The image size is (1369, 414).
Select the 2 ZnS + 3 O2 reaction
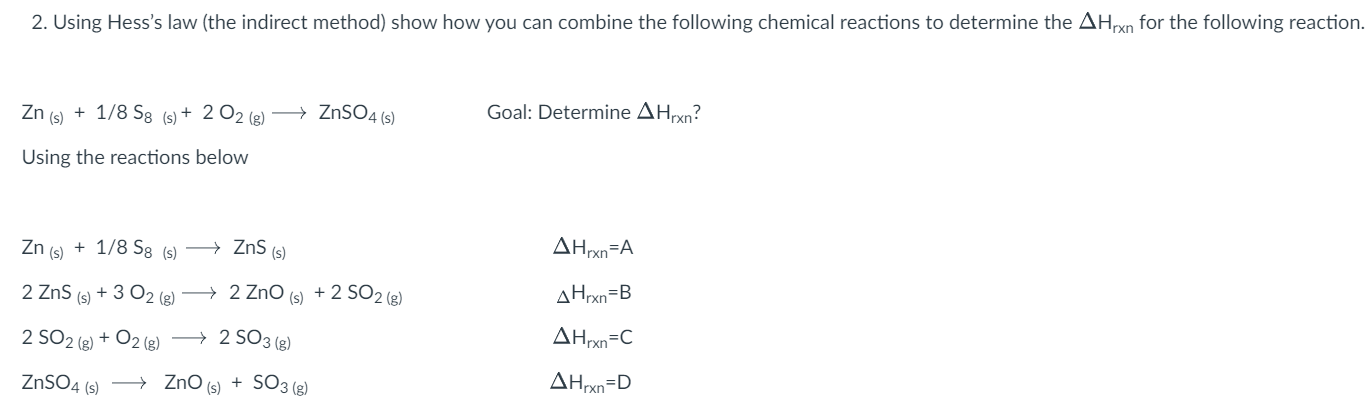coord(212,293)
